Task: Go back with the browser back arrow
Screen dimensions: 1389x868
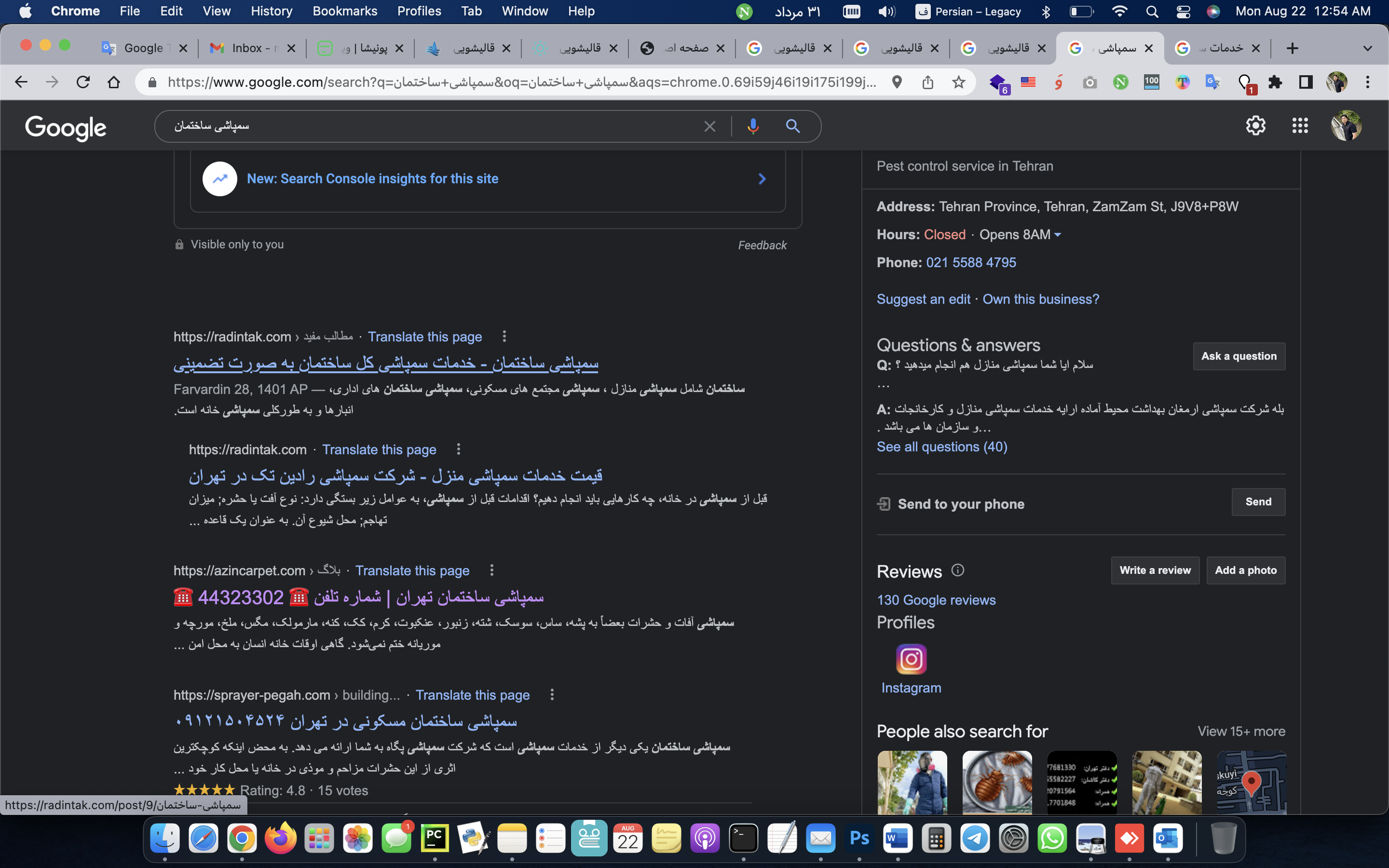Action: (x=21, y=82)
